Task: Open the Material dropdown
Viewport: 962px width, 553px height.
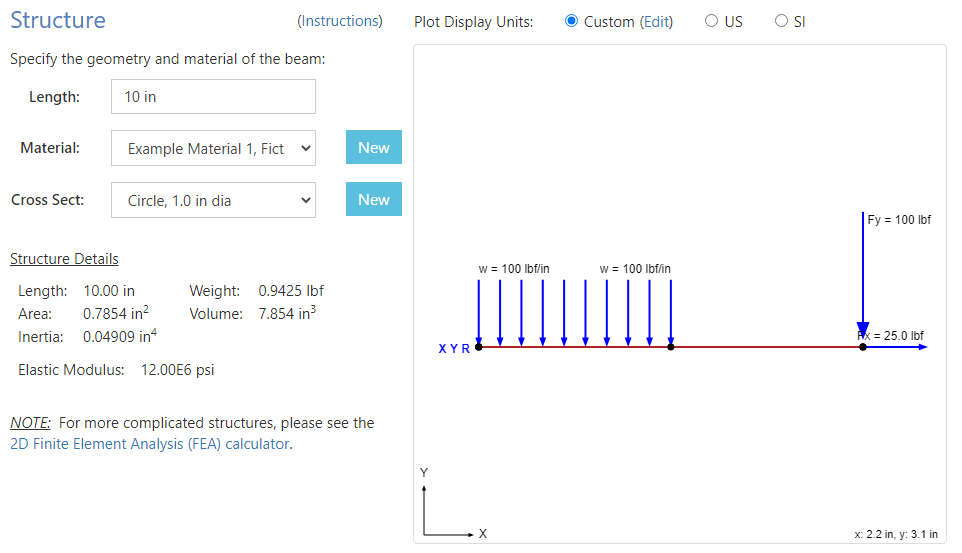Action: coord(213,149)
